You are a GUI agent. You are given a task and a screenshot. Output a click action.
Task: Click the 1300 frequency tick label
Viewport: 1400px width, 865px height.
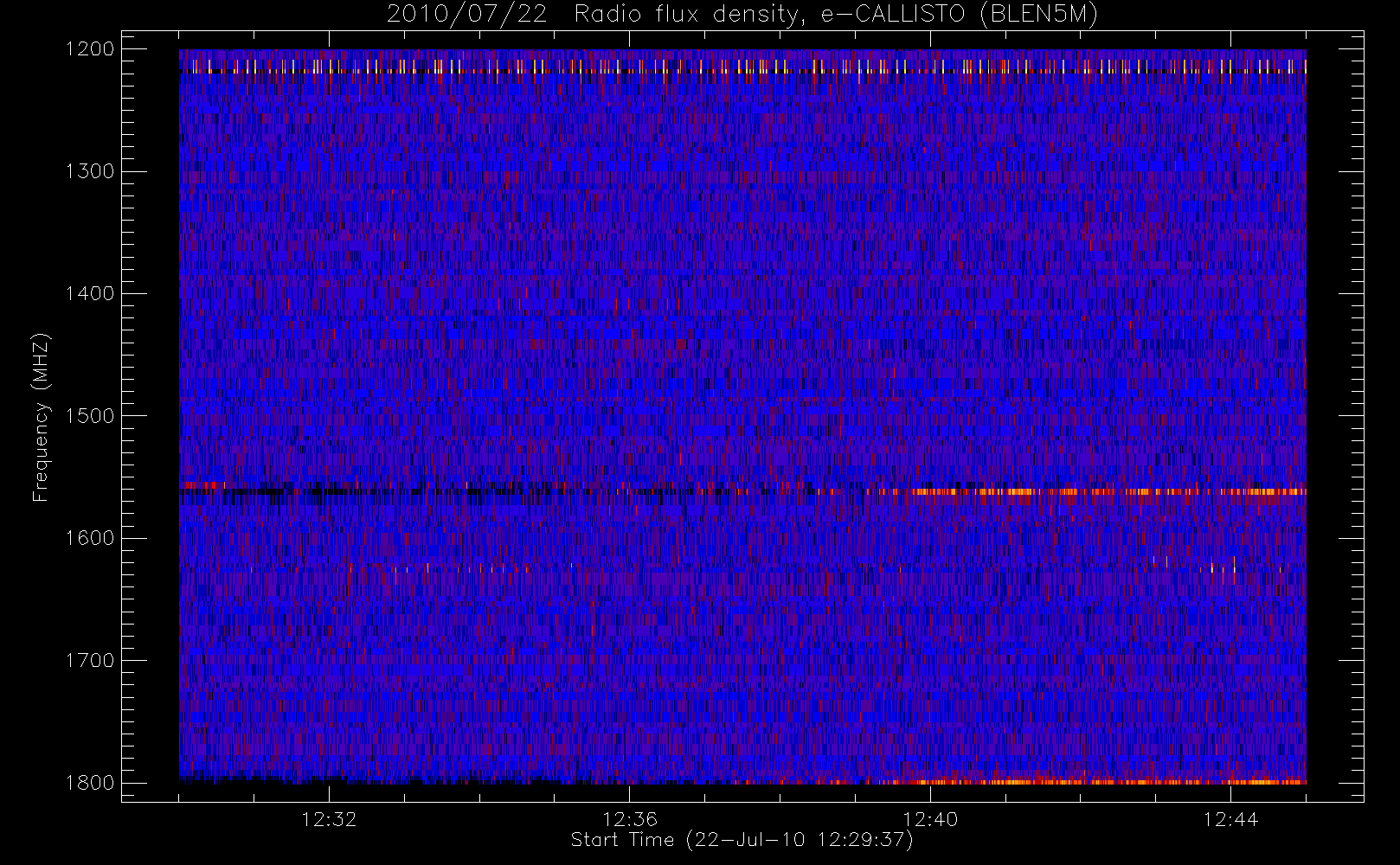point(90,171)
